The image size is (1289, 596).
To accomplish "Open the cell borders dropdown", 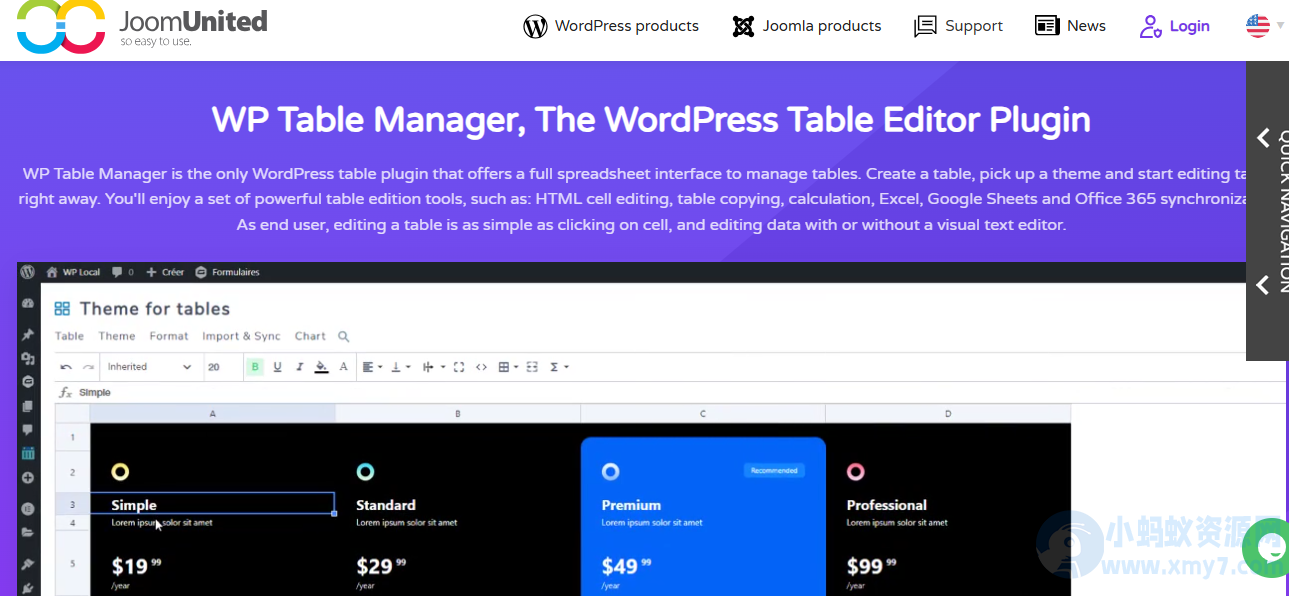I will (x=508, y=367).
